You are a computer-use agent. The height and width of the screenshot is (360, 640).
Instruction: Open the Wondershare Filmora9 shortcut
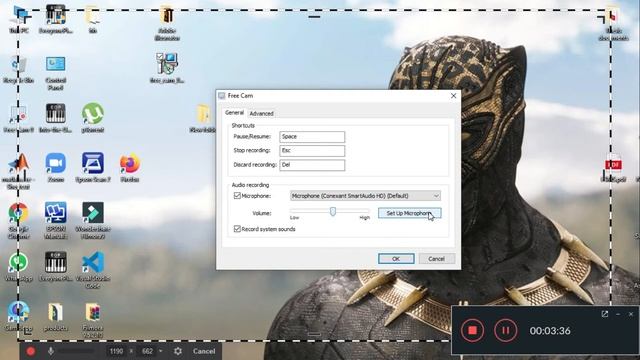coord(93,220)
